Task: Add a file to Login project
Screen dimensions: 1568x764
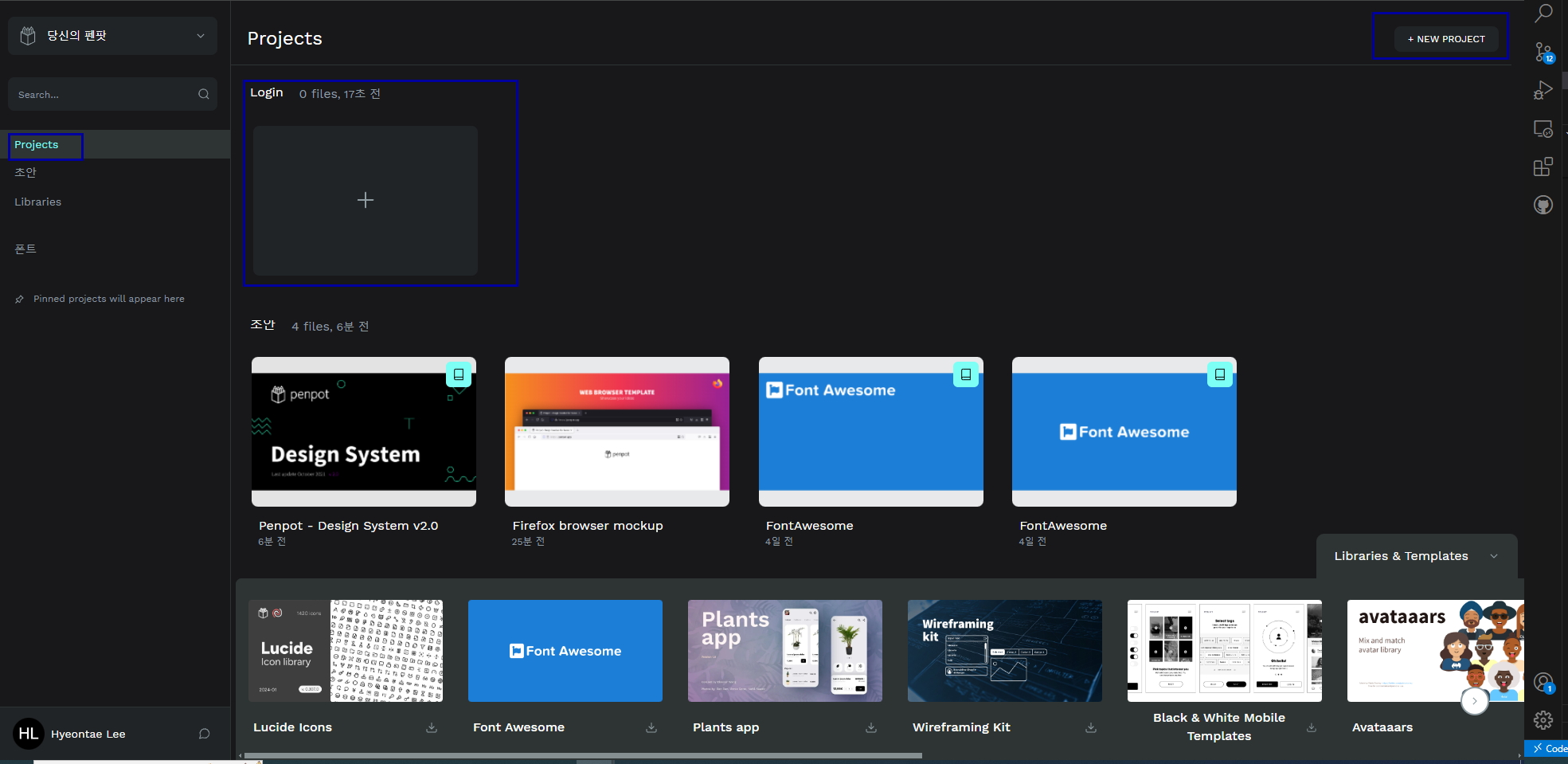Action: click(x=366, y=200)
